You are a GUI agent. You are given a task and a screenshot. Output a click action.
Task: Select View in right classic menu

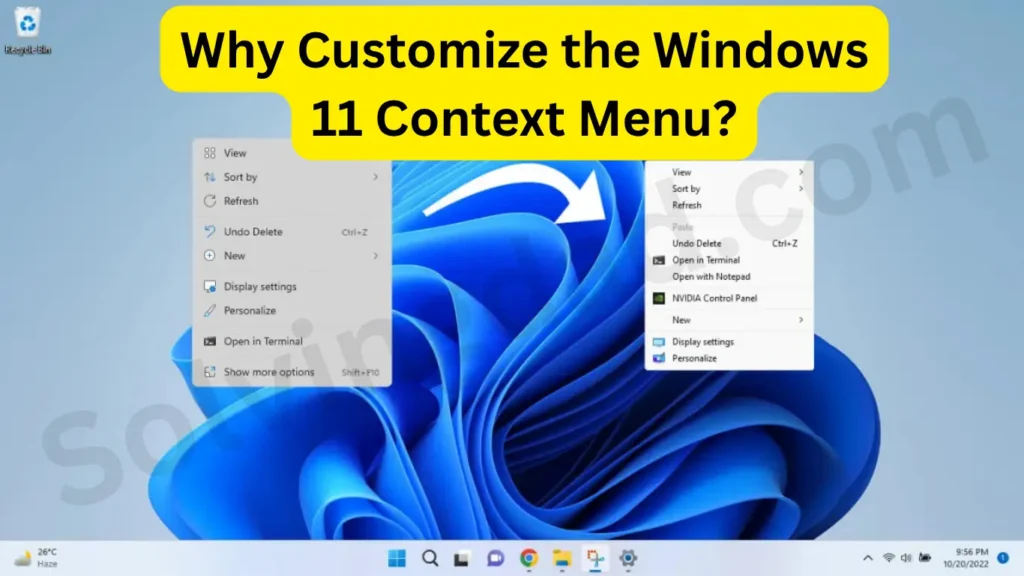coord(729,172)
